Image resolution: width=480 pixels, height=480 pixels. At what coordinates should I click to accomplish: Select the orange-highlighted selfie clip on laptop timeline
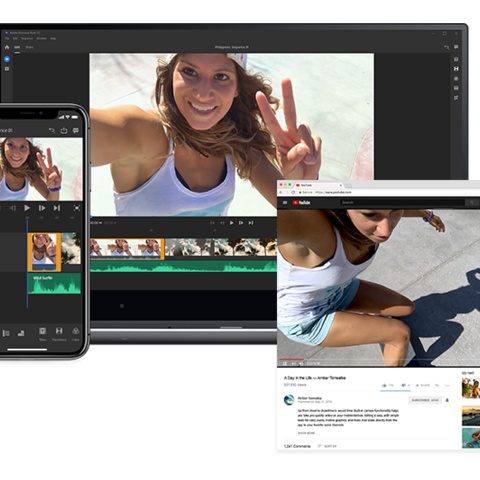coord(127,248)
